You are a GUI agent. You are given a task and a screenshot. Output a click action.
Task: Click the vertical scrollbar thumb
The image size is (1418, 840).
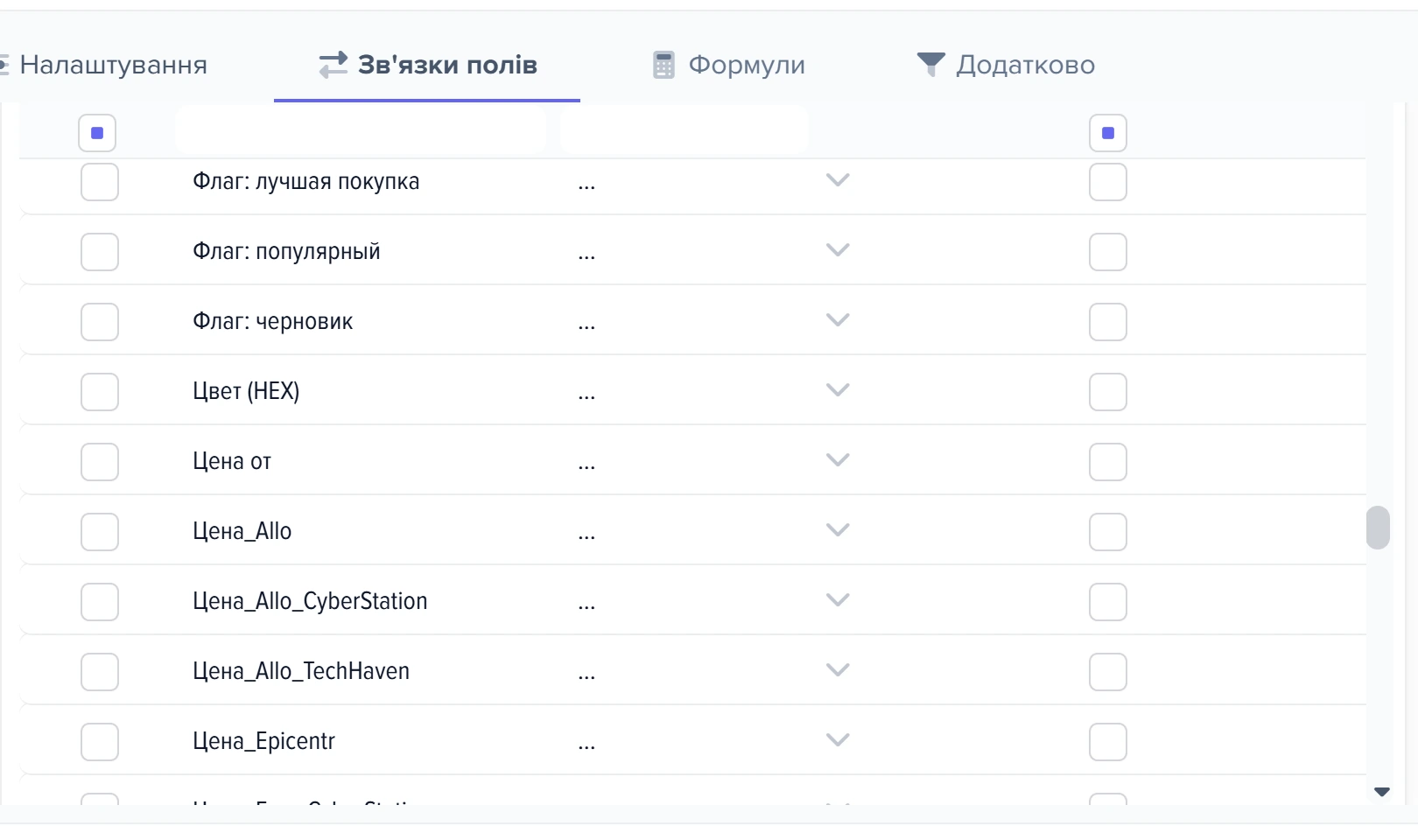point(1378,528)
